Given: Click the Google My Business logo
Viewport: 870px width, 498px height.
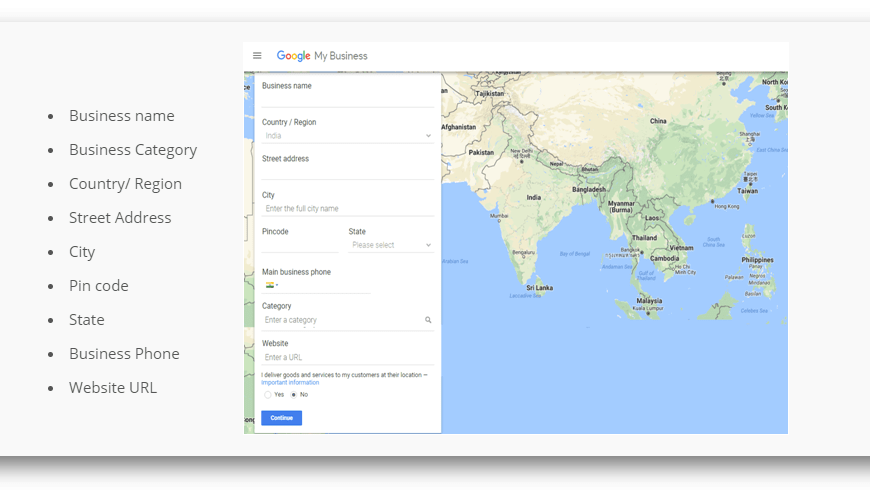Looking at the screenshot, I should click(x=322, y=56).
